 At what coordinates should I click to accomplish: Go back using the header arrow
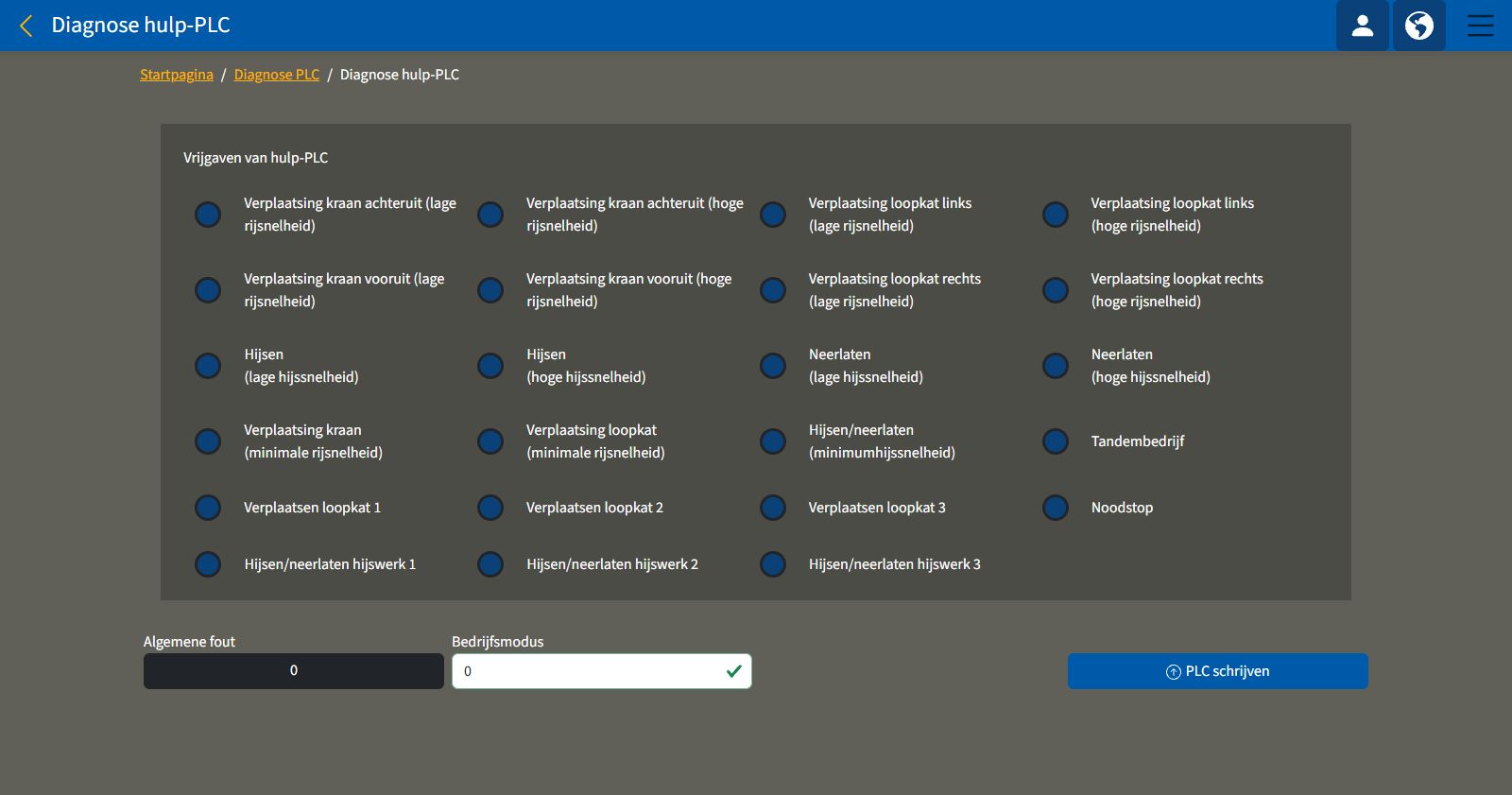(26, 26)
